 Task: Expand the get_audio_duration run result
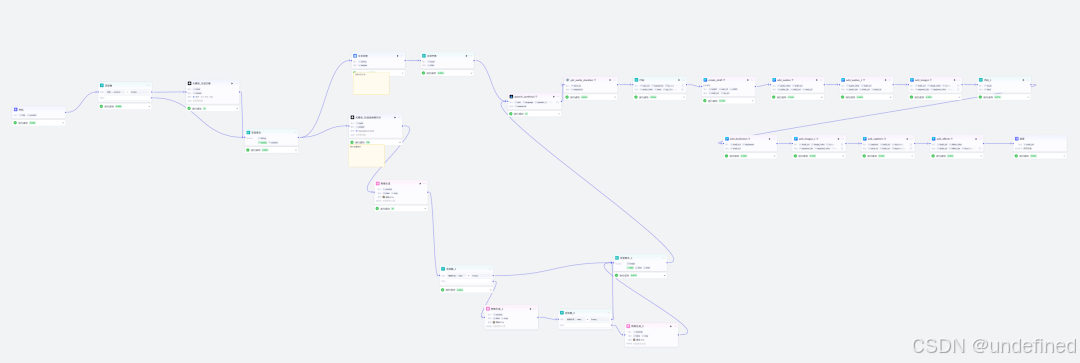[614, 97]
